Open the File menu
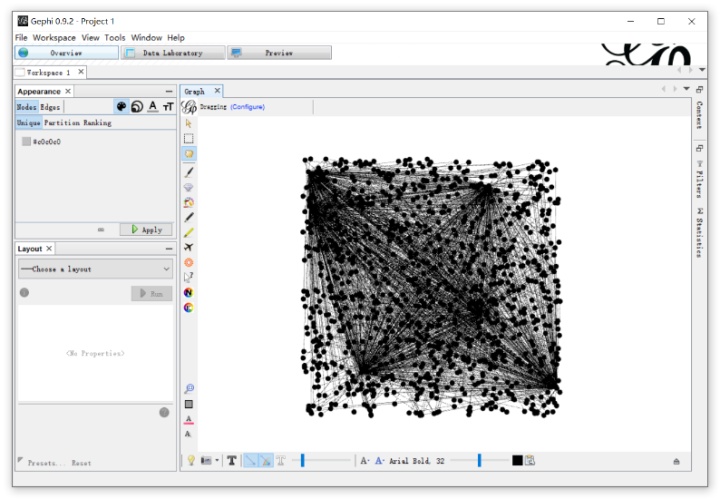 pos(21,38)
